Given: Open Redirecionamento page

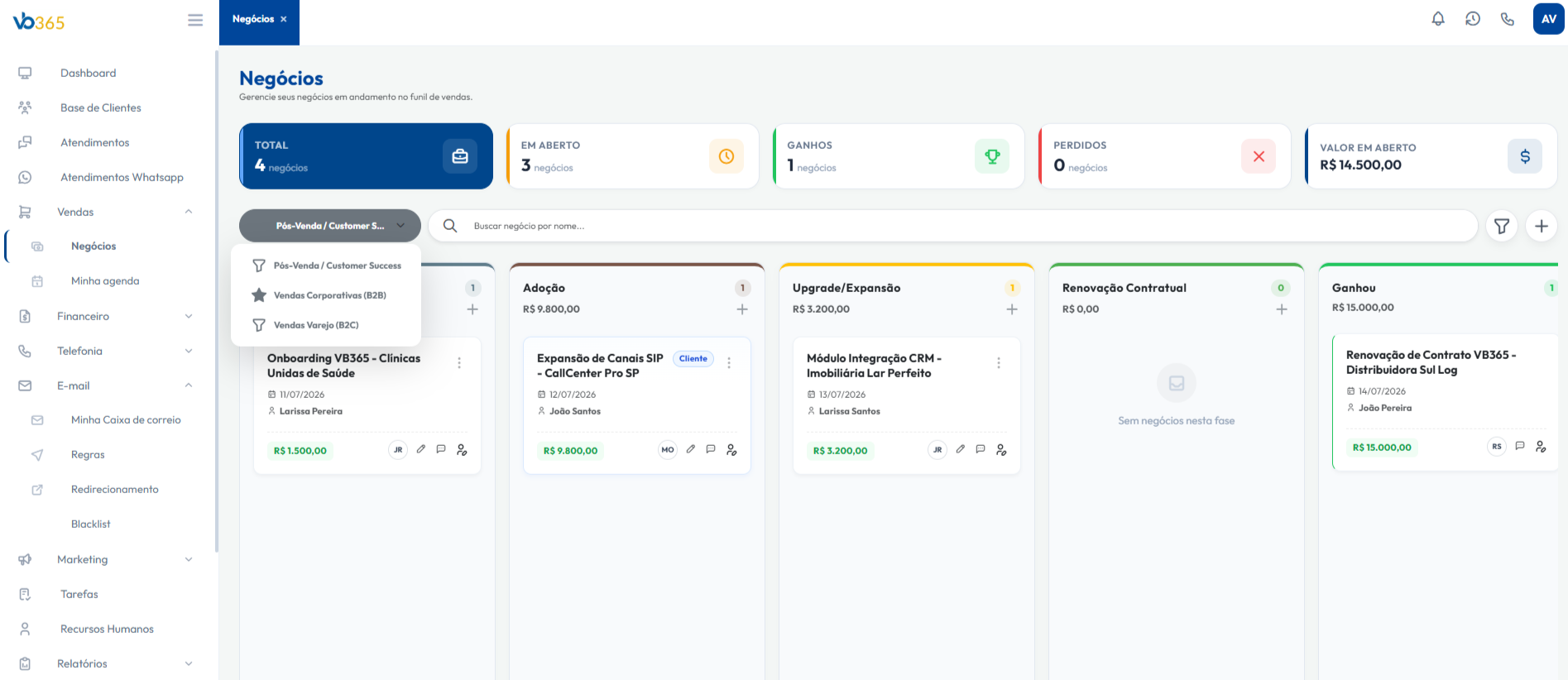Looking at the screenshot, I should (x=115, y=490).
